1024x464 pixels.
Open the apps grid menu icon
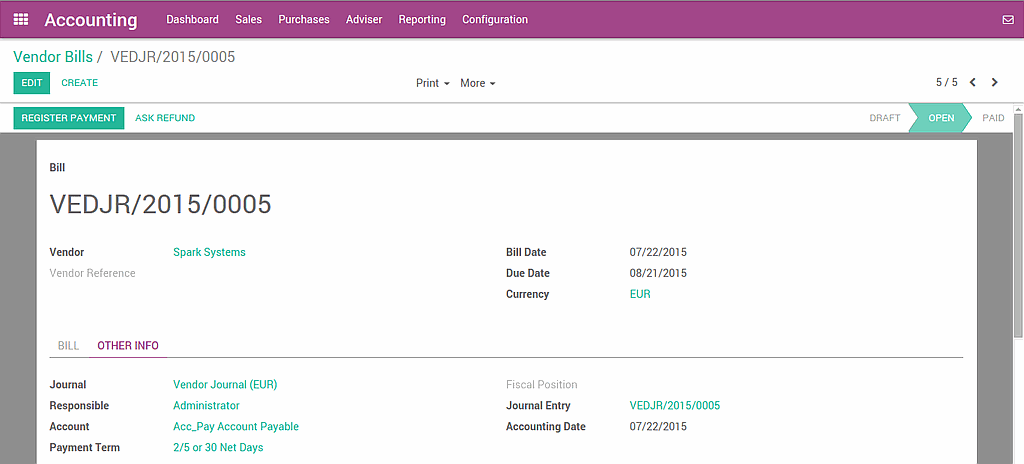point(21,20)
